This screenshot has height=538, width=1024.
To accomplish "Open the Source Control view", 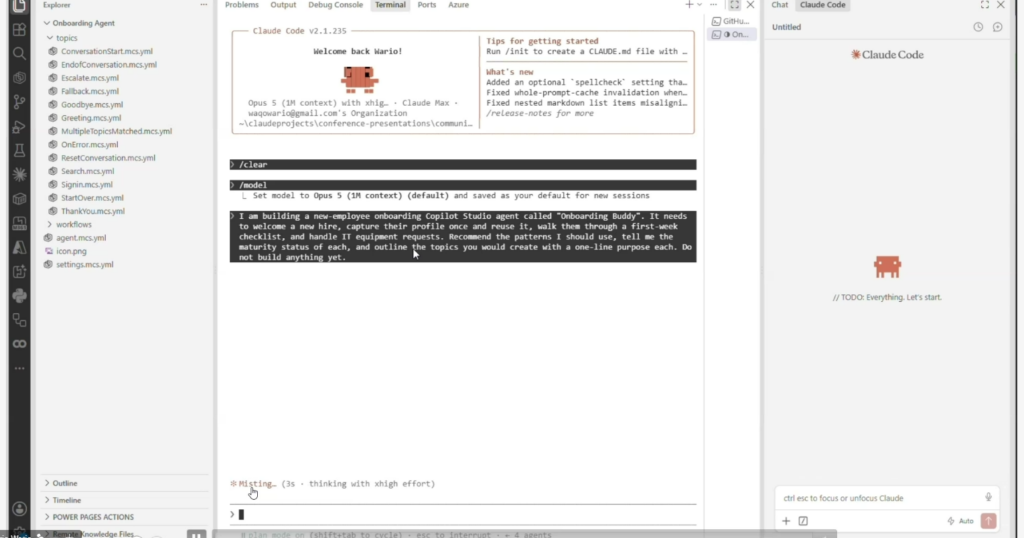I will point(20,102).
